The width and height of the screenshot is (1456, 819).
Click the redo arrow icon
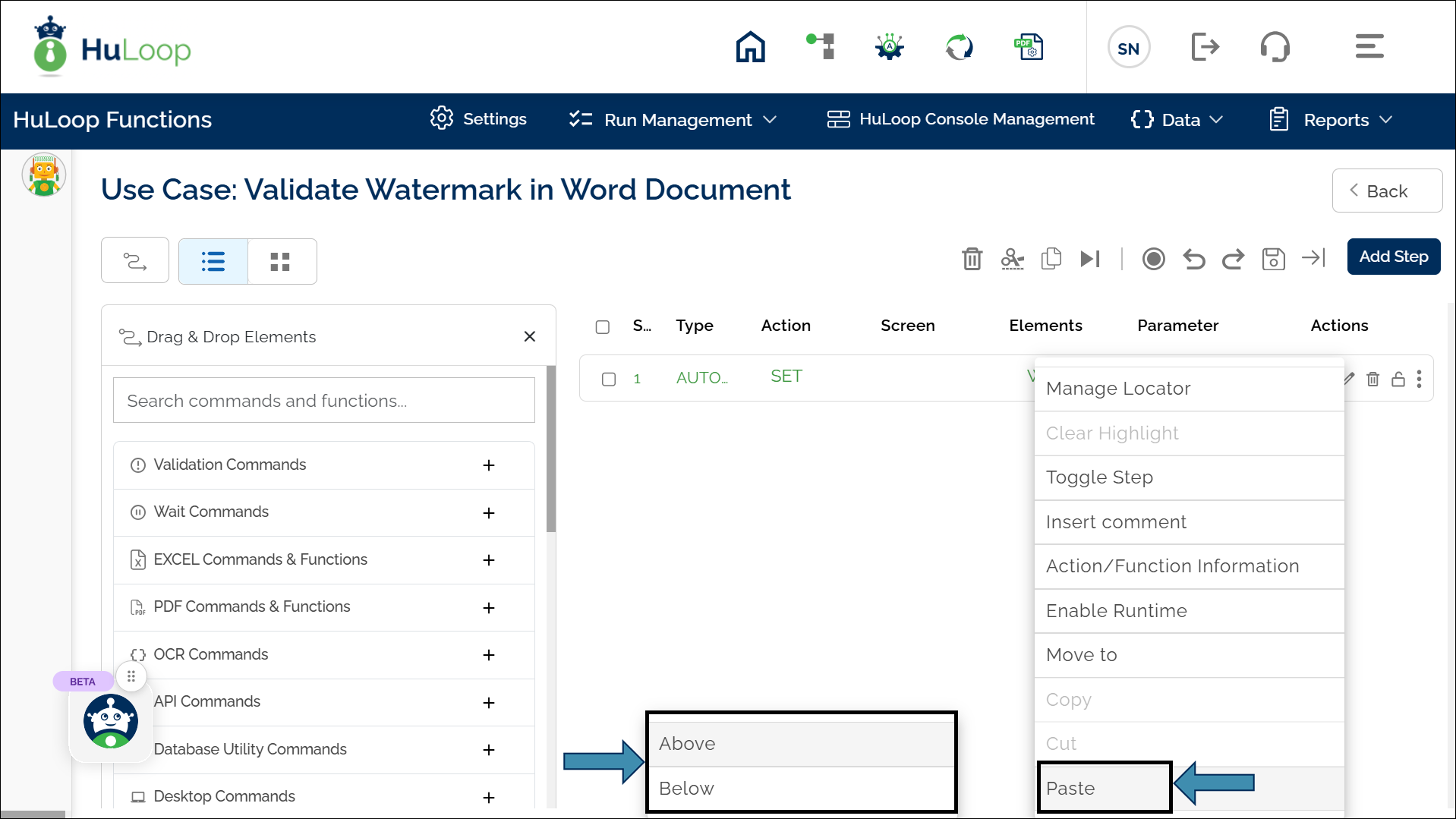1233,259
